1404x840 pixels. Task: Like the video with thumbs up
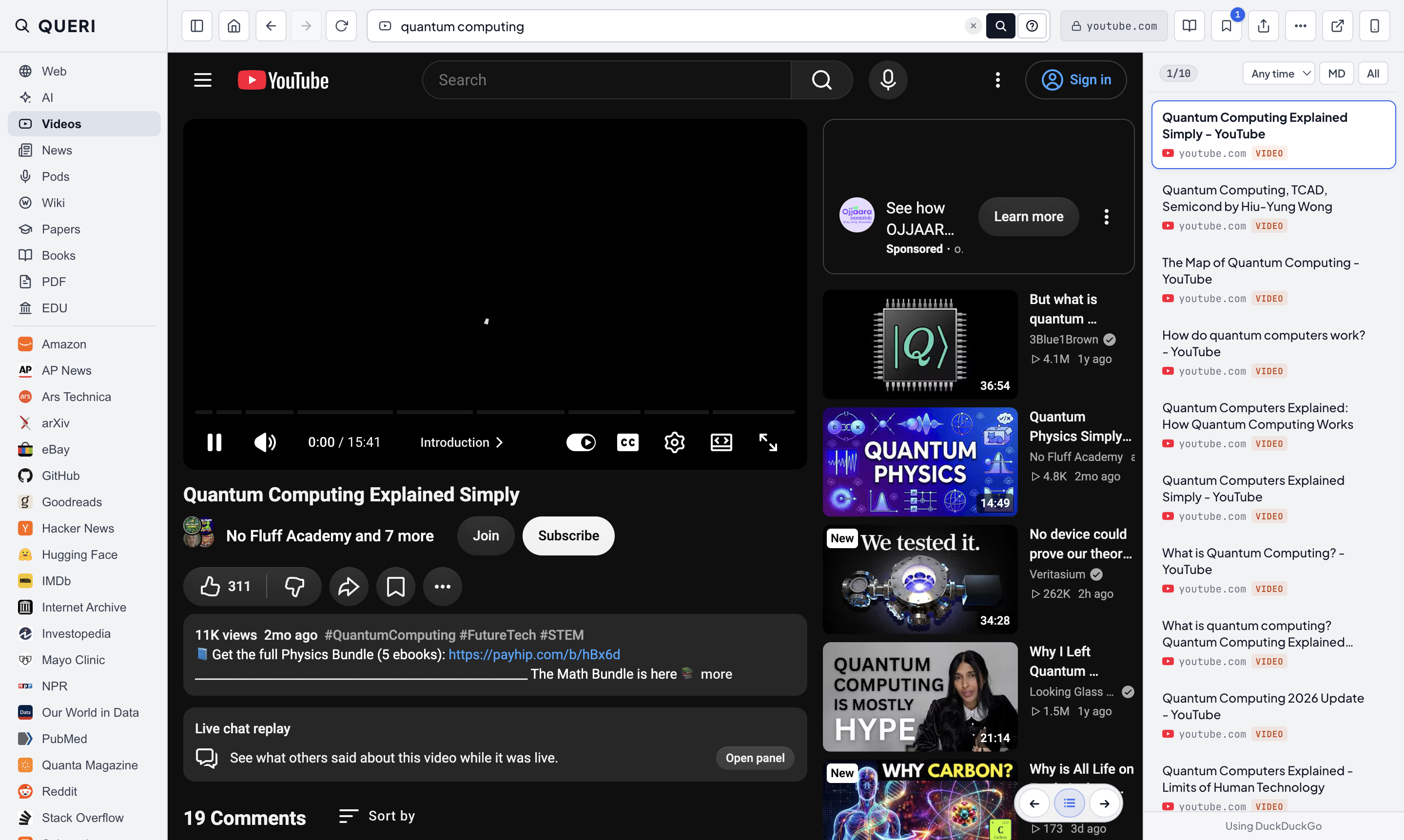tap(225, 587)
